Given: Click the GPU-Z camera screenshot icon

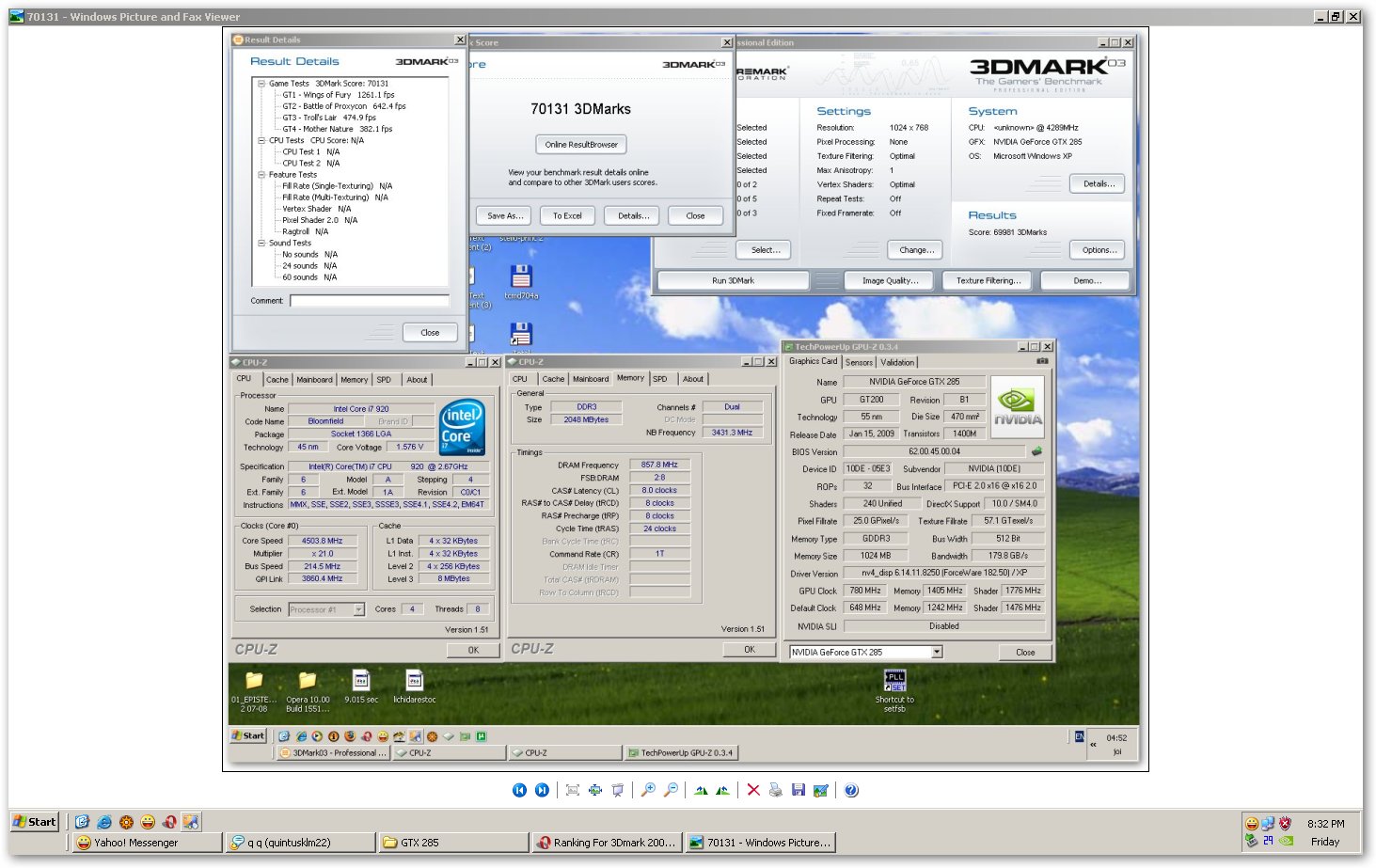Looking at the screenshot, I should click(1042, 361).
